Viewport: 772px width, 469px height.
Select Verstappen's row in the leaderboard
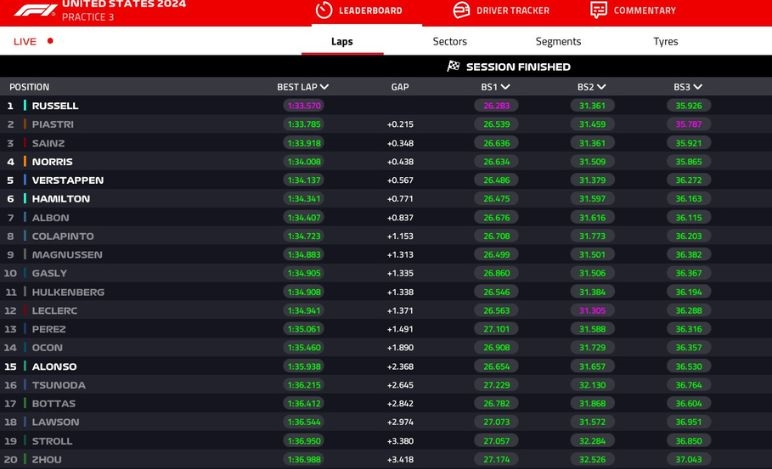pyautogui.click(x=68, y=180)
